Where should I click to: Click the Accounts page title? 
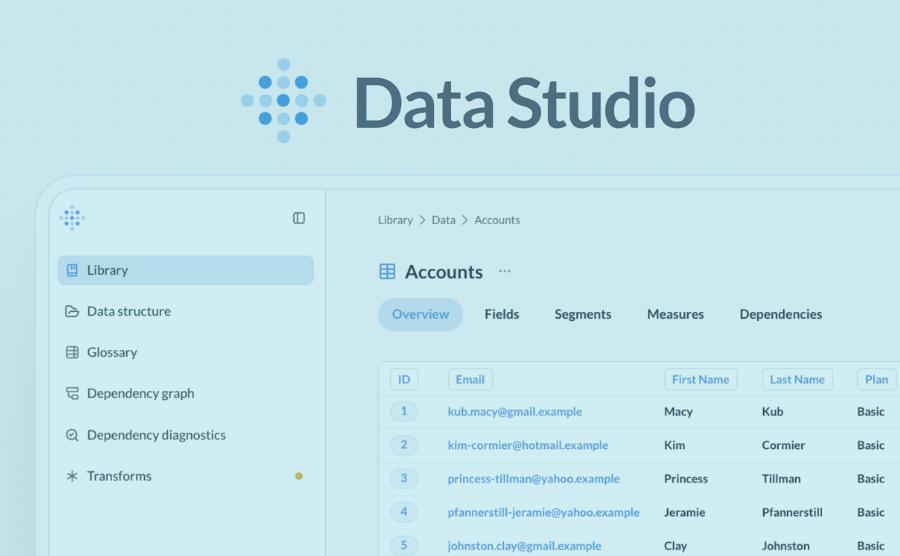(x=444, y=271)
